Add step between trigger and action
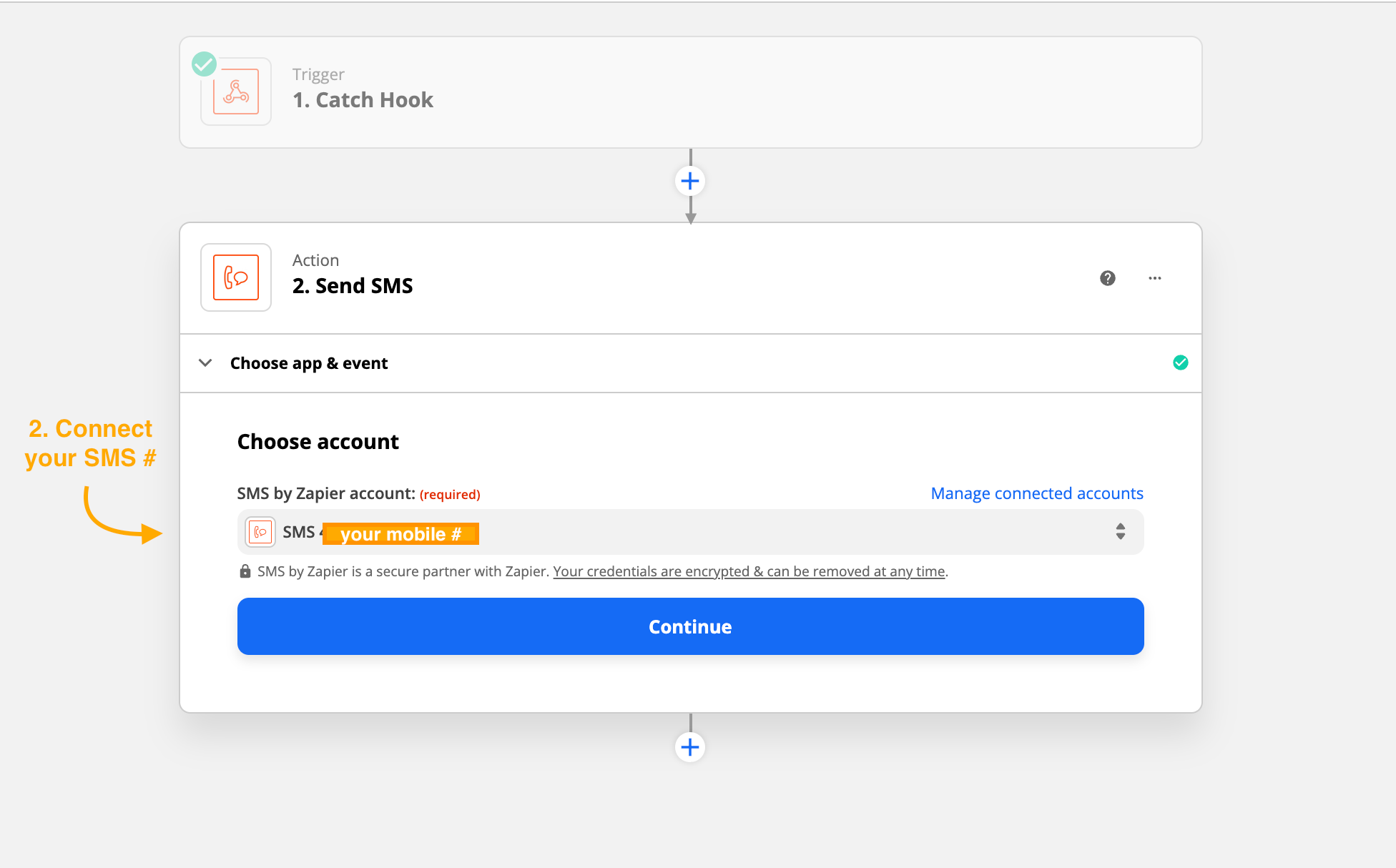 (x=690, y=182)
